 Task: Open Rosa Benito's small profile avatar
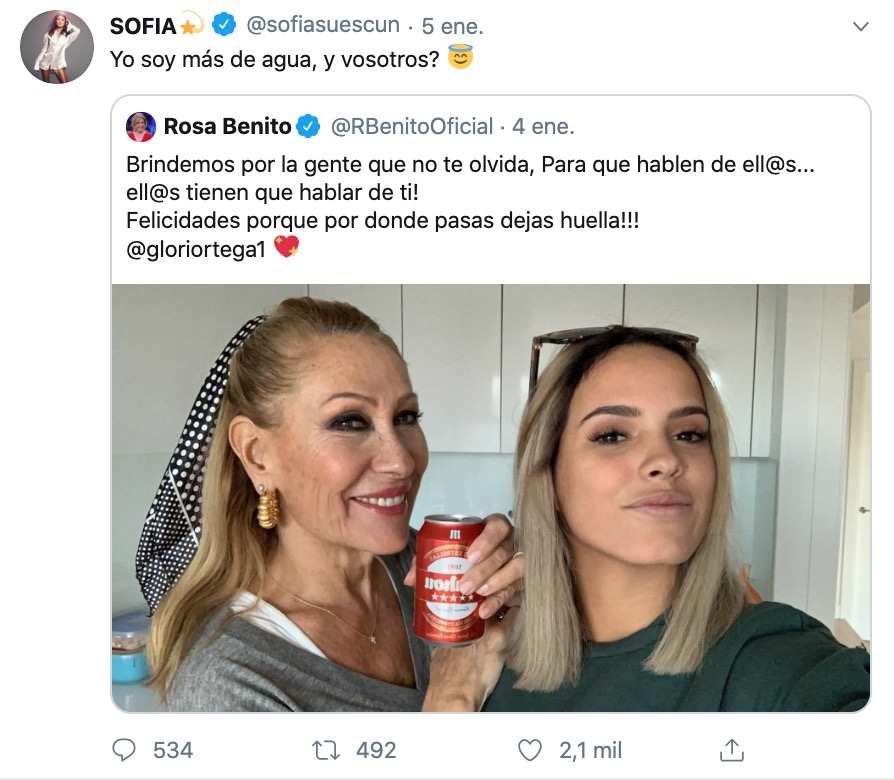[141, 127]
